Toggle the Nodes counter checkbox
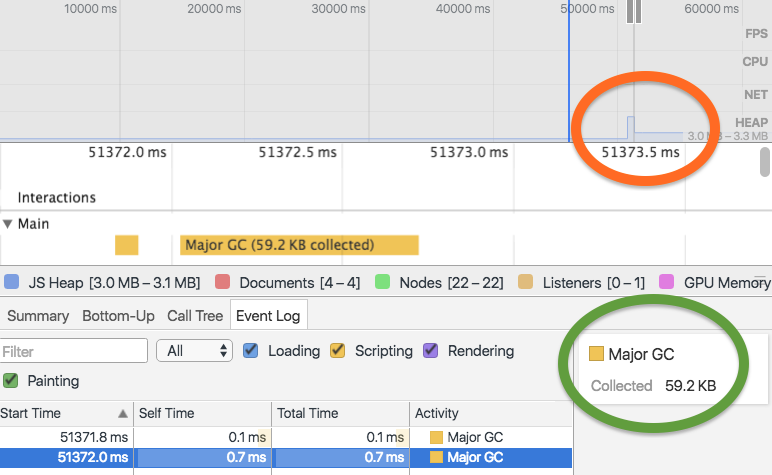 [381, 283]
